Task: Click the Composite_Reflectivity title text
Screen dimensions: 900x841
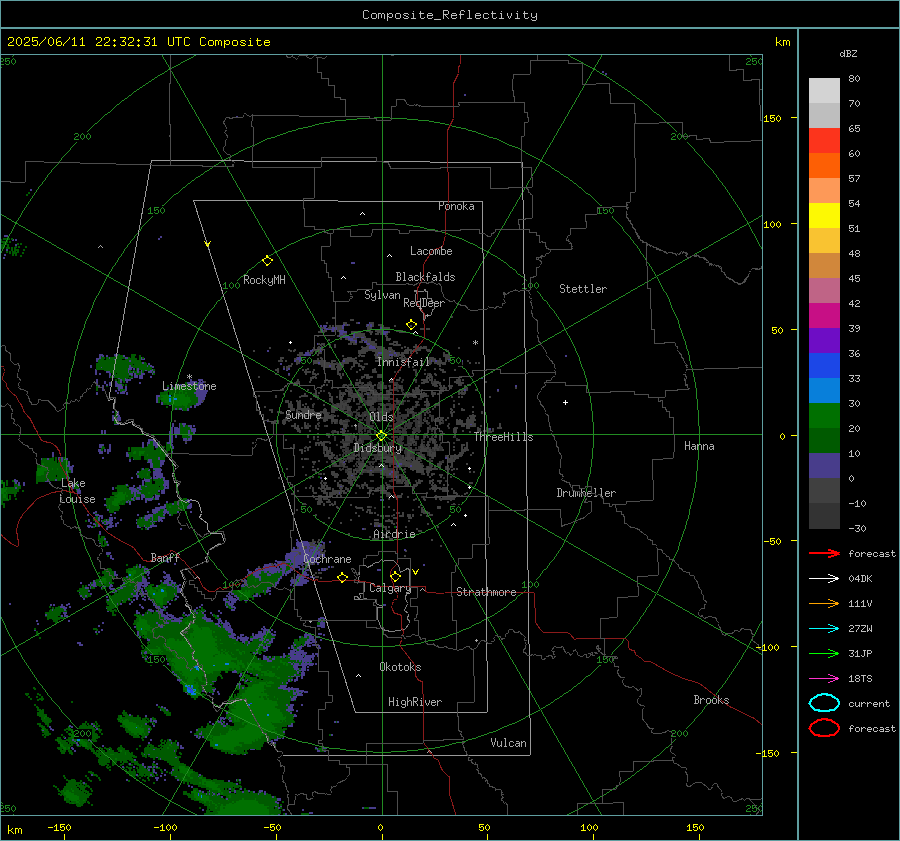Action: pos(450,15)
